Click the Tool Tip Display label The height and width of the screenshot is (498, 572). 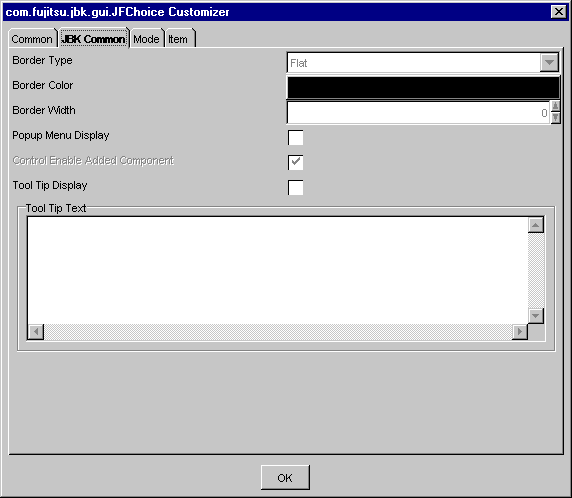[x=50, y=185]
